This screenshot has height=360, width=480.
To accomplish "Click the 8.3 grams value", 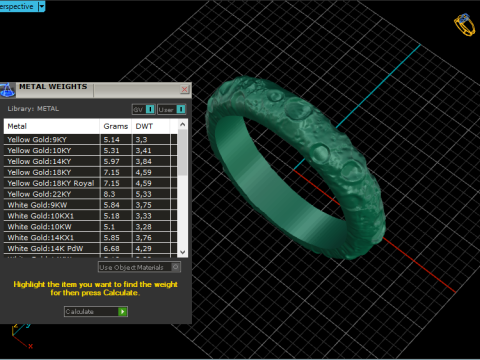I will pos(109,194).
